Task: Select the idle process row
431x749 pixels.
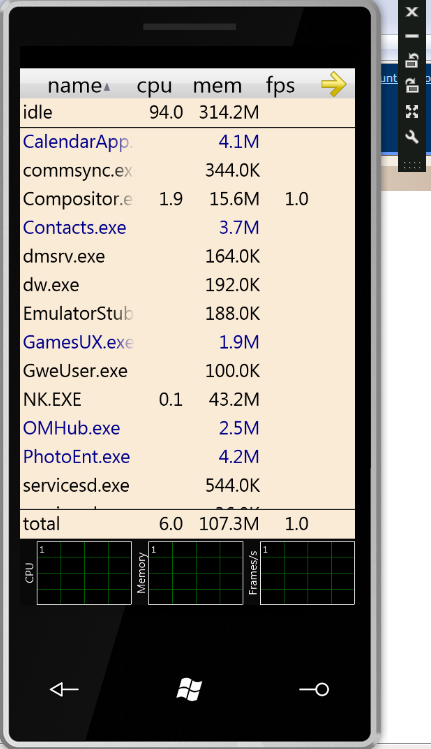Action: (x=187, y=113)
